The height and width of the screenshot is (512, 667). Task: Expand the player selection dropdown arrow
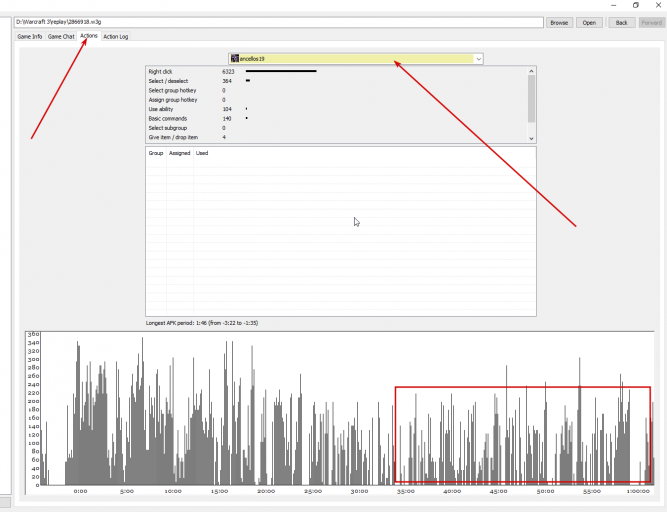tap(479, 59)
